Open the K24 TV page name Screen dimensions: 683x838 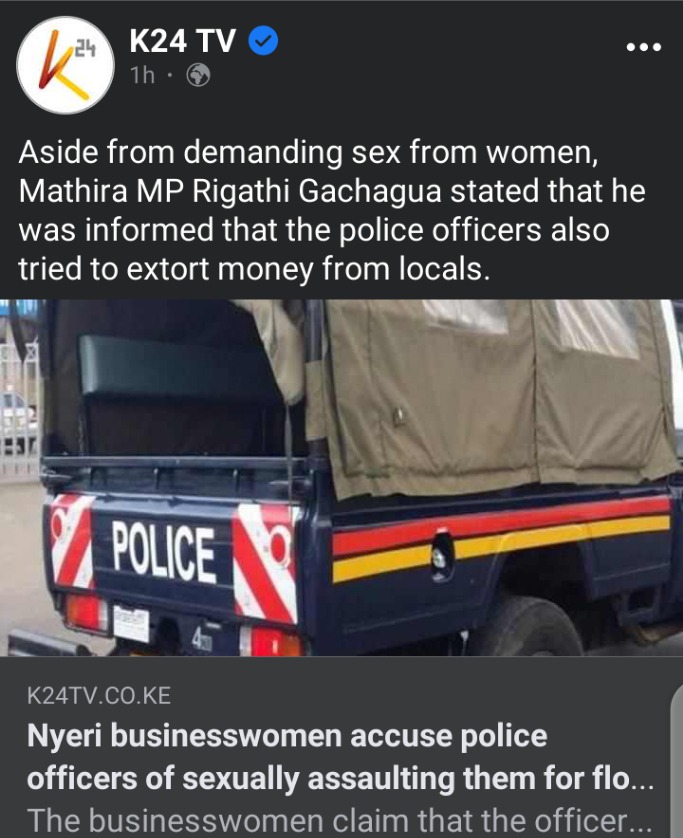[182, 41]
